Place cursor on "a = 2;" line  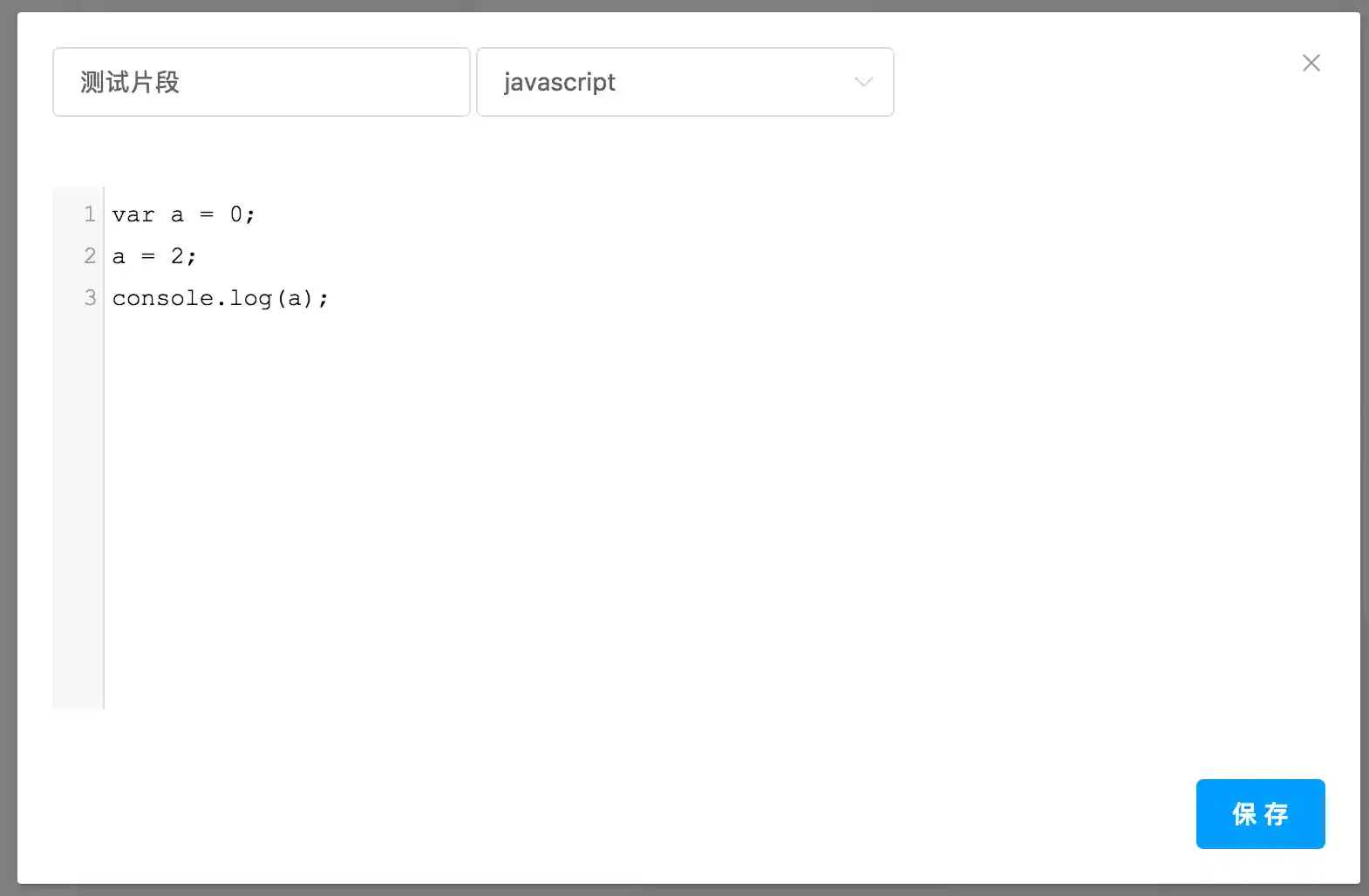(x=154, y=257)
